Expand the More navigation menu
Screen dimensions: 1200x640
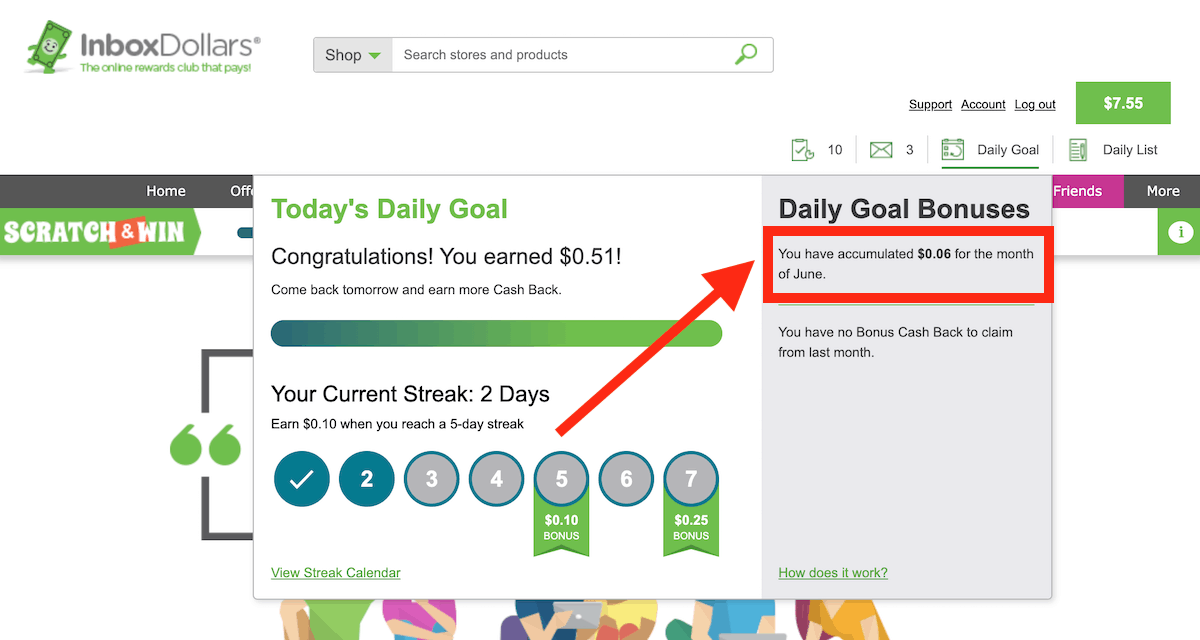click(x=1162, y=190)
